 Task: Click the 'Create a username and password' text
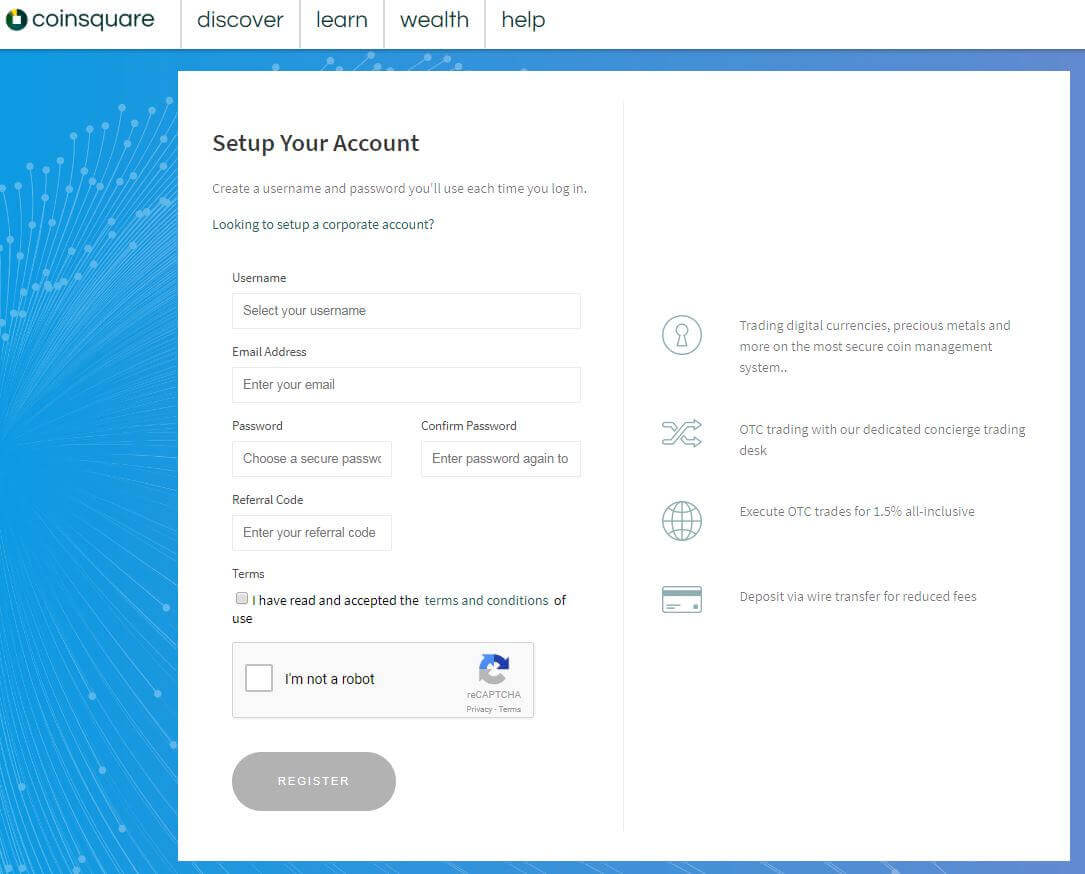(x=399, y=188)
